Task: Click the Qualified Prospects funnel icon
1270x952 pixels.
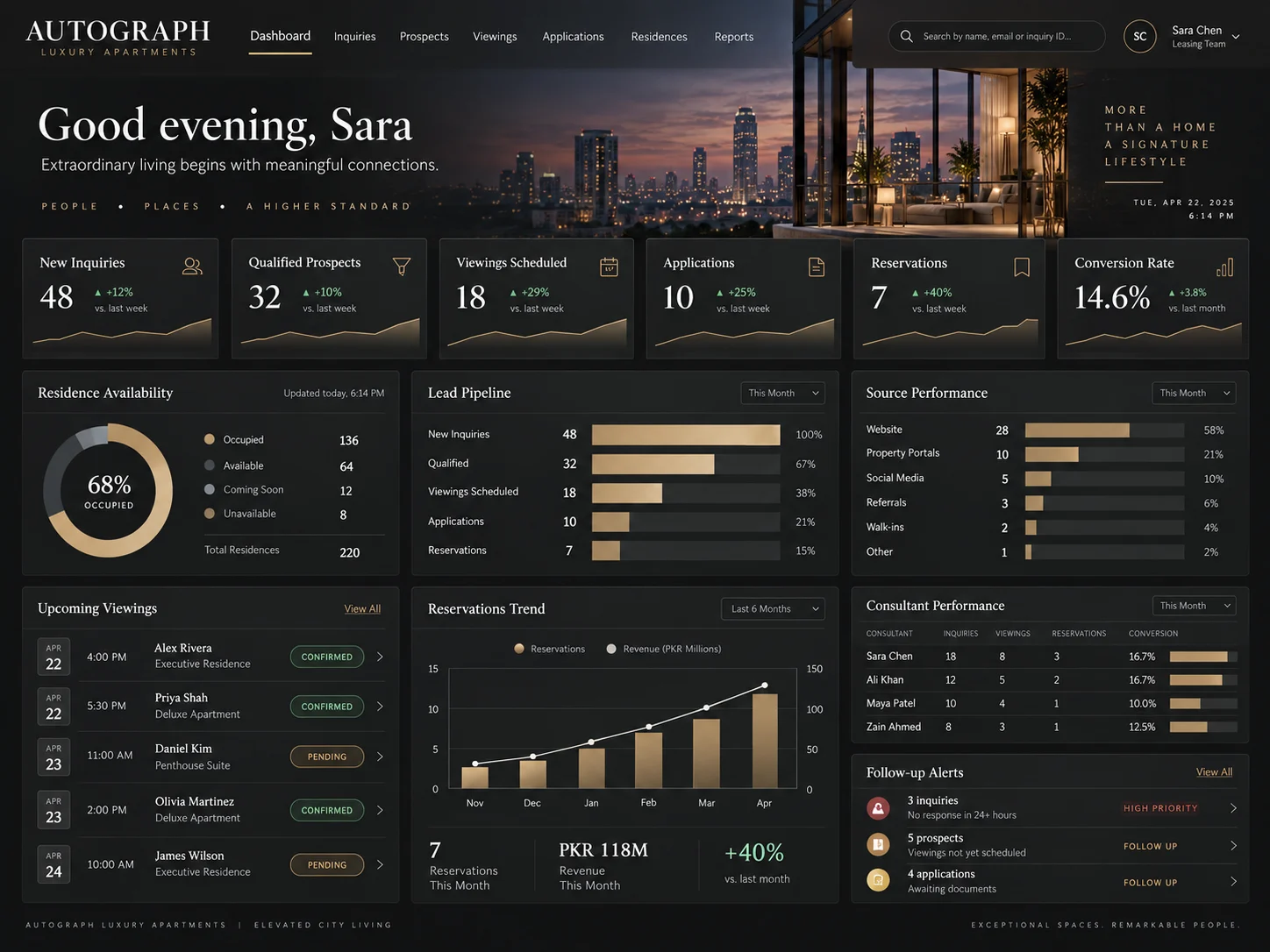Action: click(402, 266)
